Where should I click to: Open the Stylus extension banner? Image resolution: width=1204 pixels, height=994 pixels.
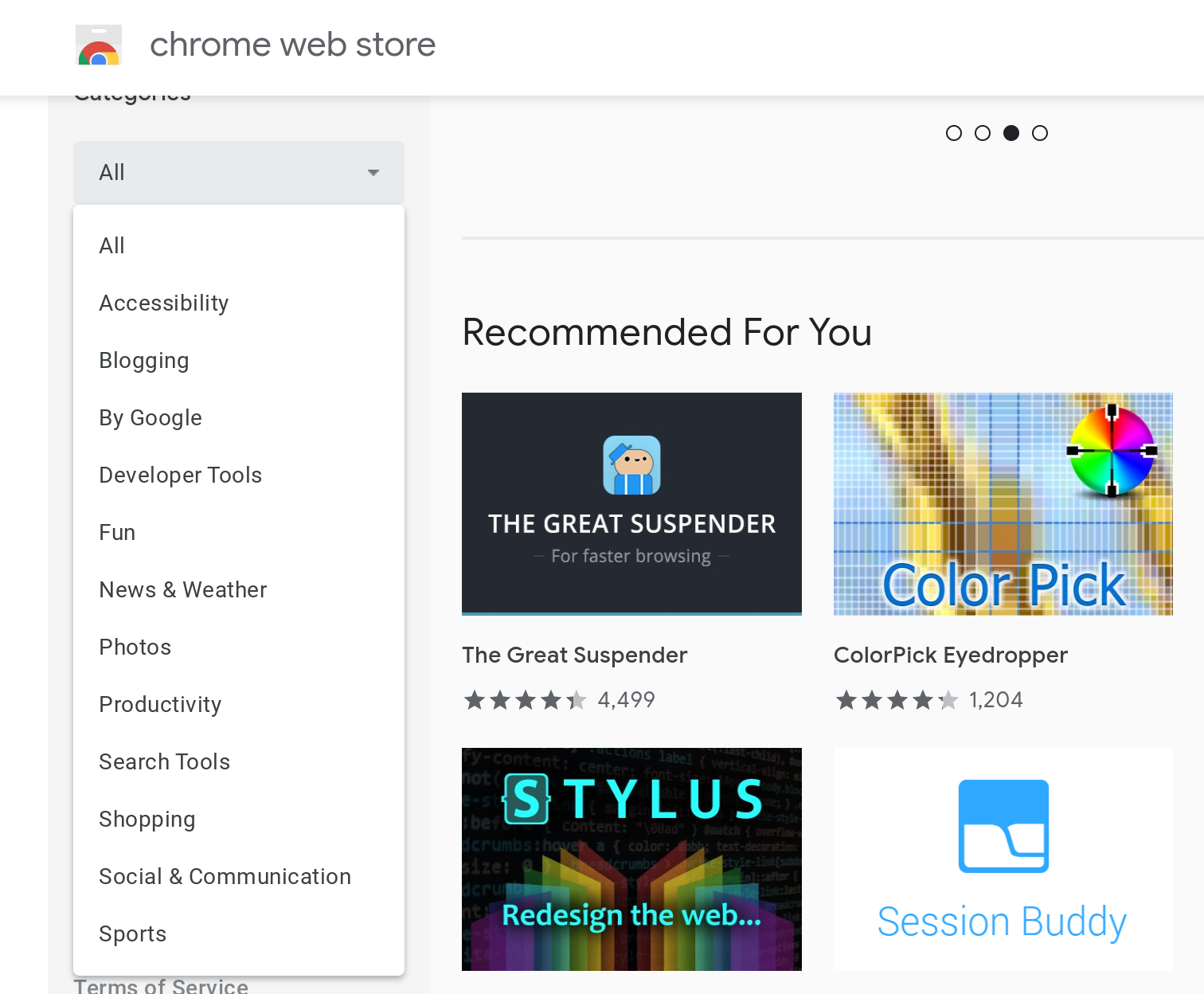pyautogui.click(x=631, y=859)
